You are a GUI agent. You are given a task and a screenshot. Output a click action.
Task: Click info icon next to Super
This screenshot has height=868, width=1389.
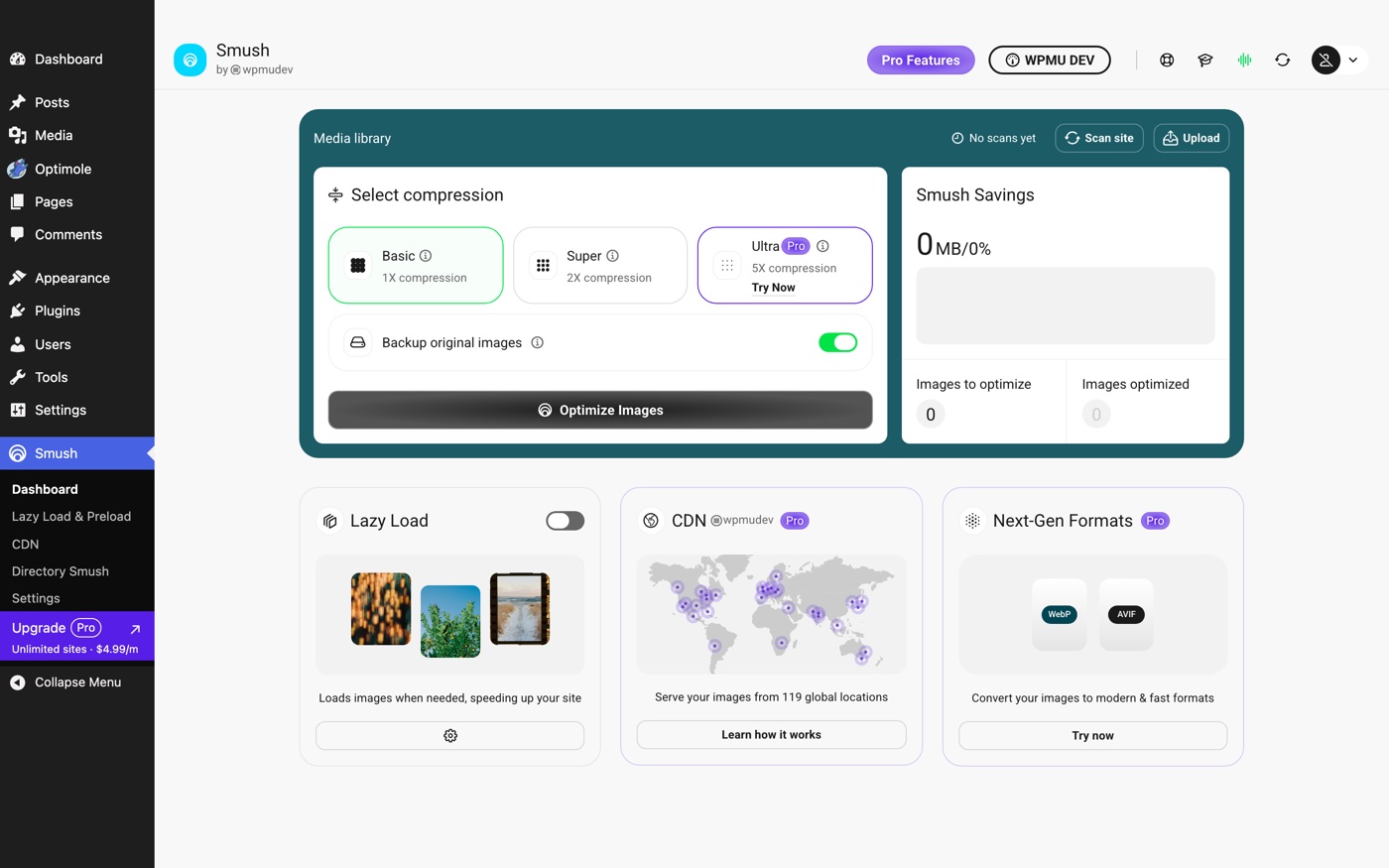[613, 256]
